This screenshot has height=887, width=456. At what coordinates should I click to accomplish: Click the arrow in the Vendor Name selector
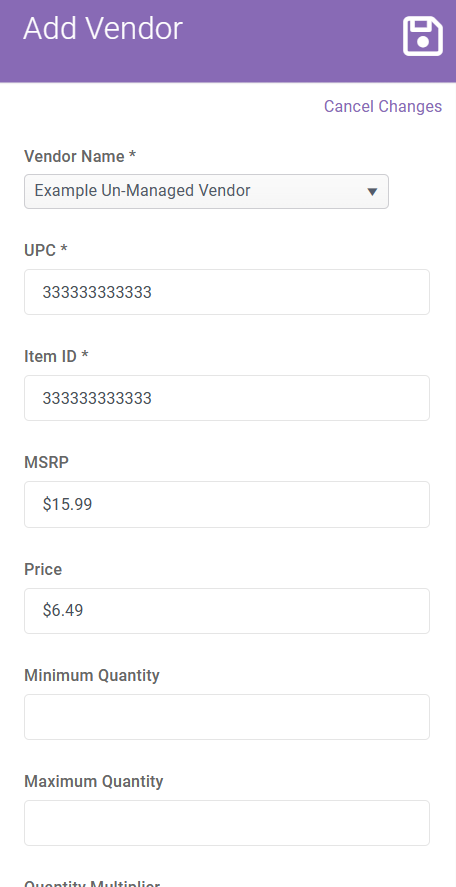point(372,192)
